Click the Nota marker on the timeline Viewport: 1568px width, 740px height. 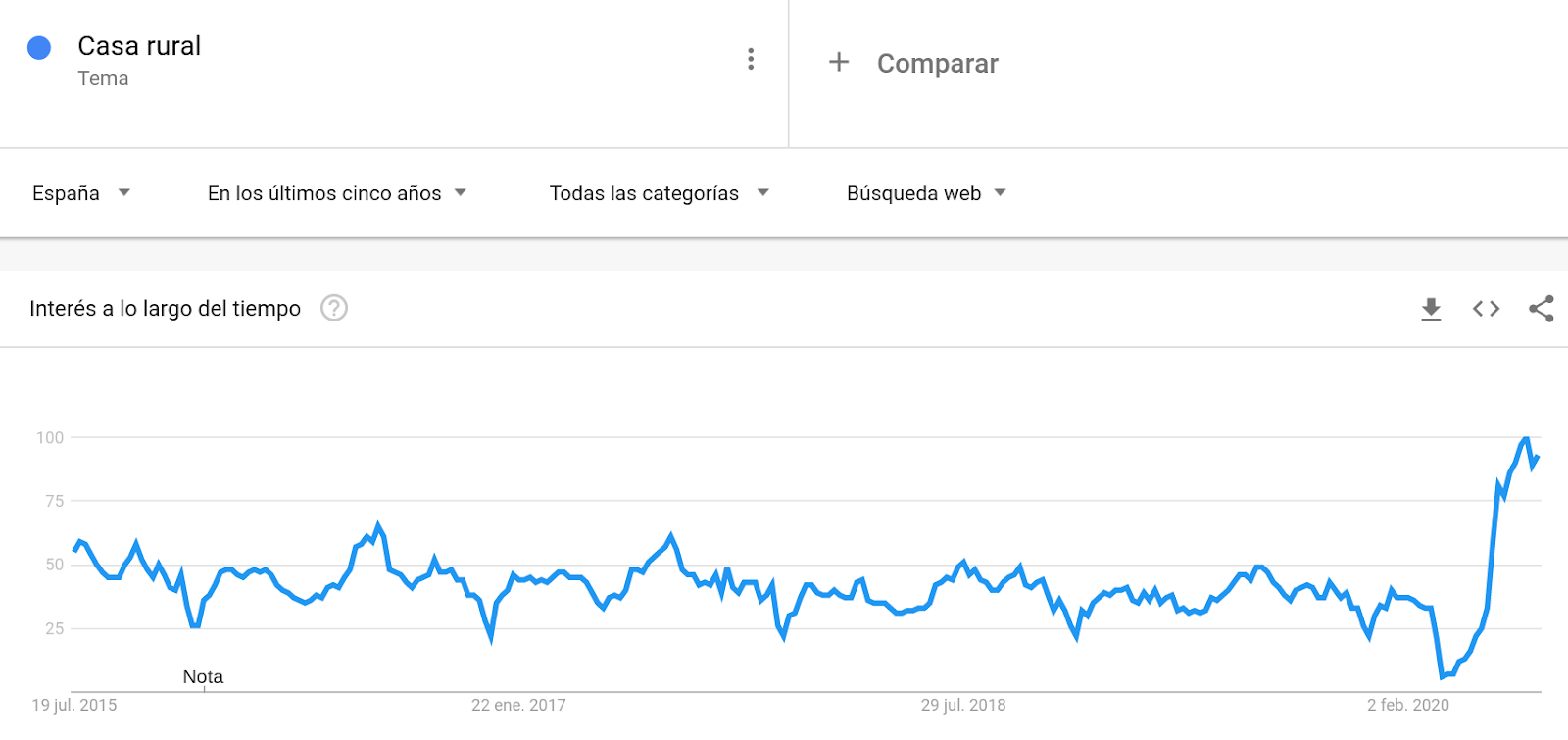(x=203, y=677)
